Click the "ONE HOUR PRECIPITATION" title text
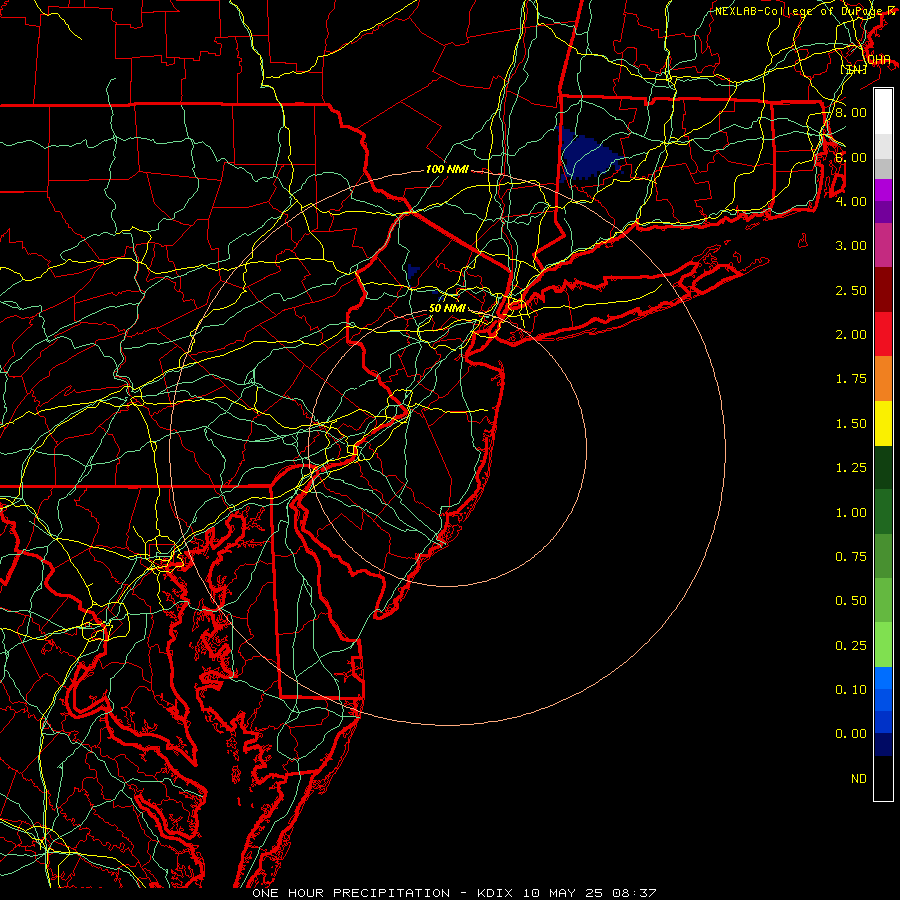The image size is (900, 900). tap(351, 893)
